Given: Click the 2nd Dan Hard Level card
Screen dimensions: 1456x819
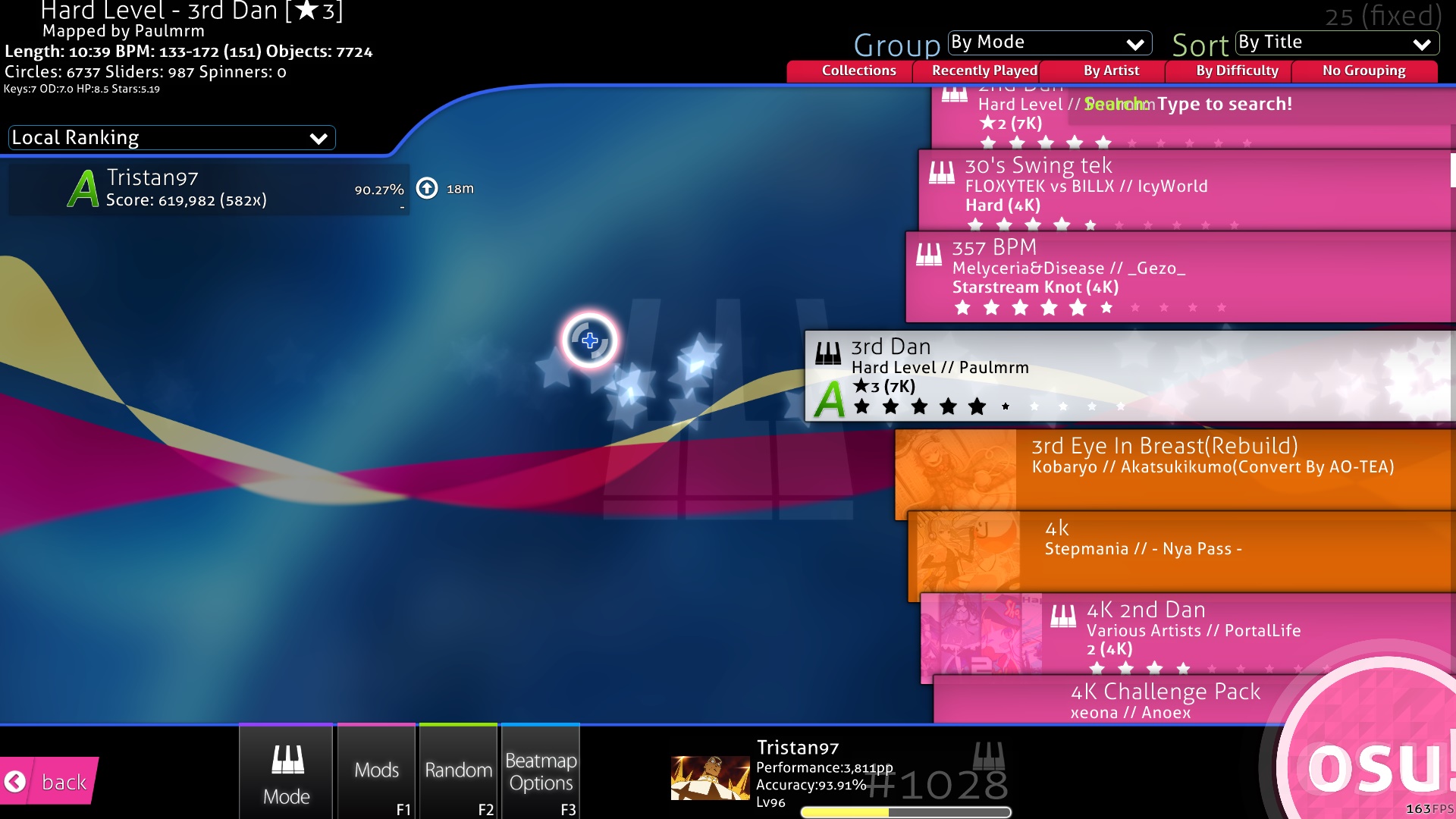Looking at the screenshot, I should point(1191,118).
